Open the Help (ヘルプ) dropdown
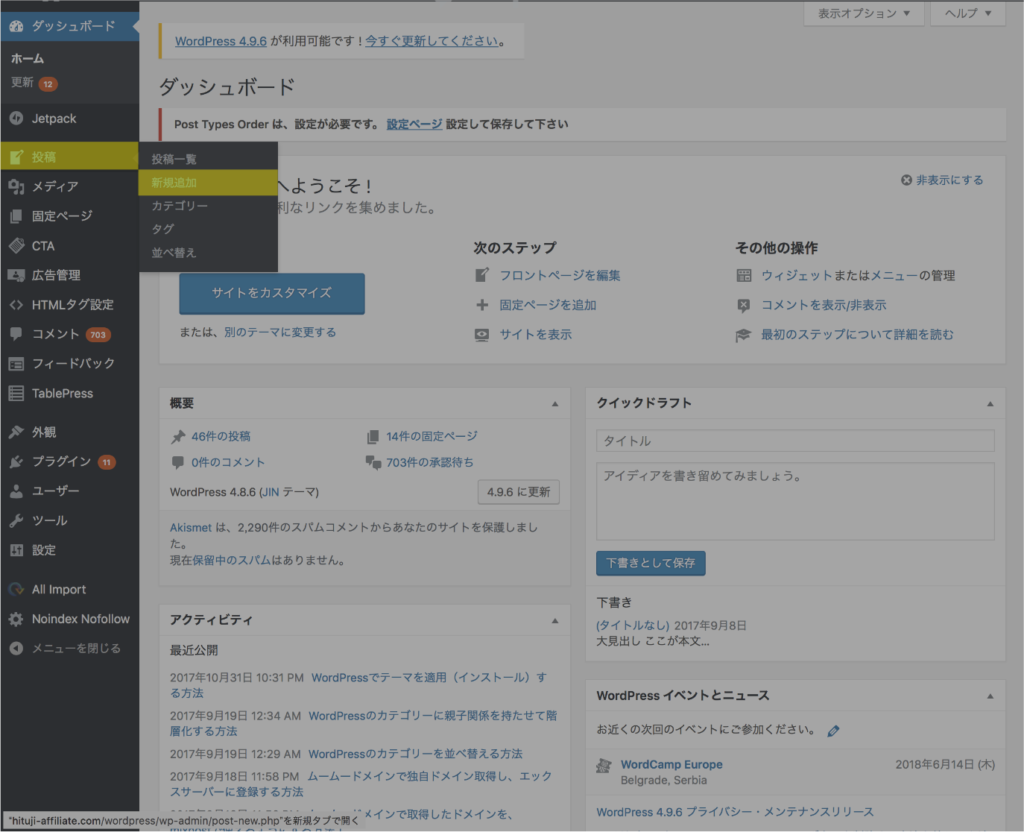The width and height of the screenshot is (1024, 832). (x=968, y=13)
